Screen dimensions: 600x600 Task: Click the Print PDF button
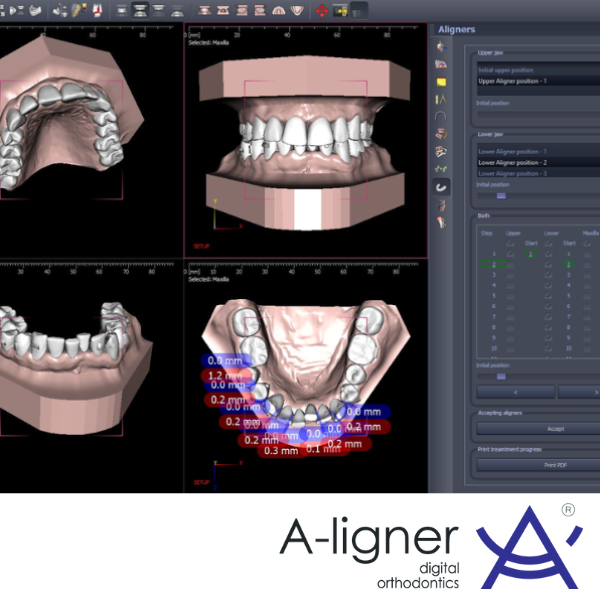point(538,465)
